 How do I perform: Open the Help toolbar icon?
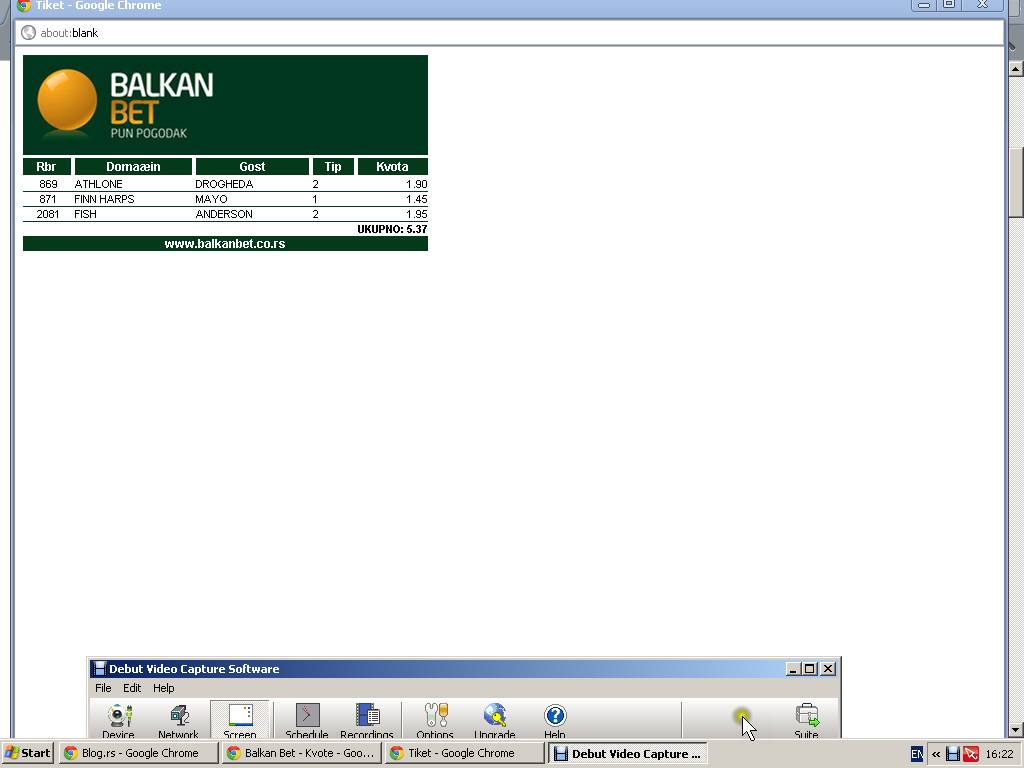coord(555,719)
